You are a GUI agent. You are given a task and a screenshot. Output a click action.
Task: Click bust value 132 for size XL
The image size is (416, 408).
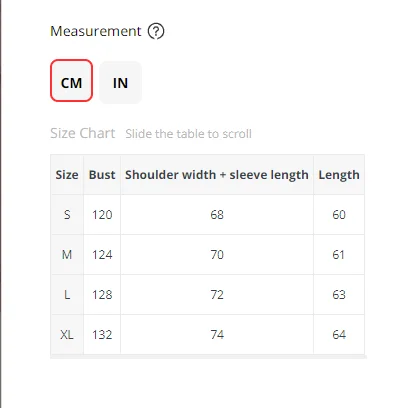click(102, 335)
